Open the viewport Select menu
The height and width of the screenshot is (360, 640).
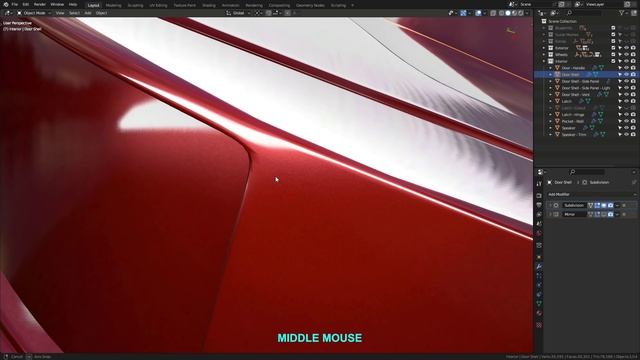pos(74,13)
